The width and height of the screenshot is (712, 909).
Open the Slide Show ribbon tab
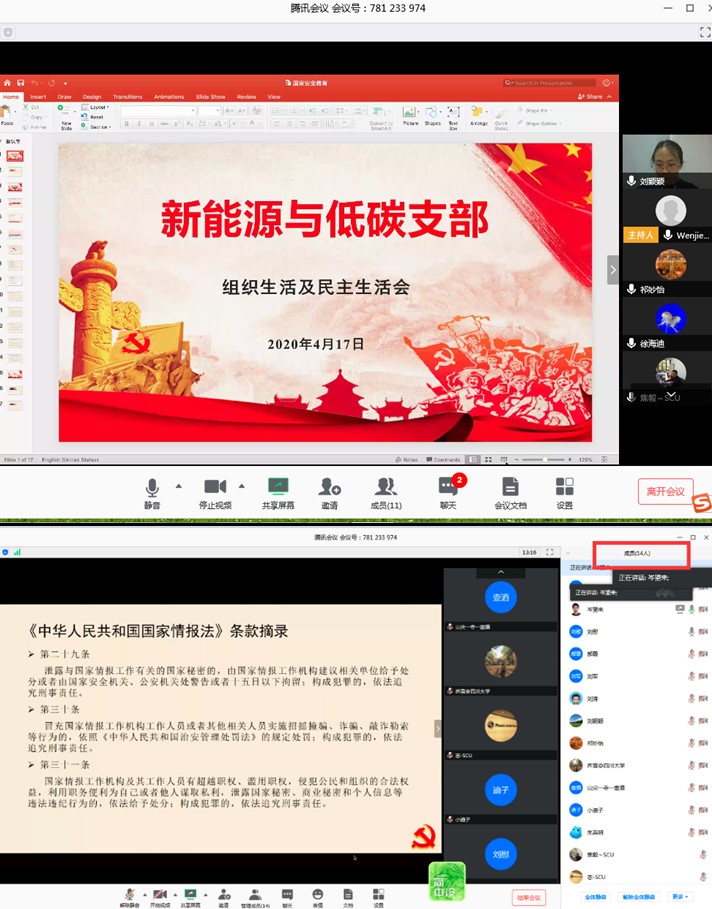(x=210, y=97)
